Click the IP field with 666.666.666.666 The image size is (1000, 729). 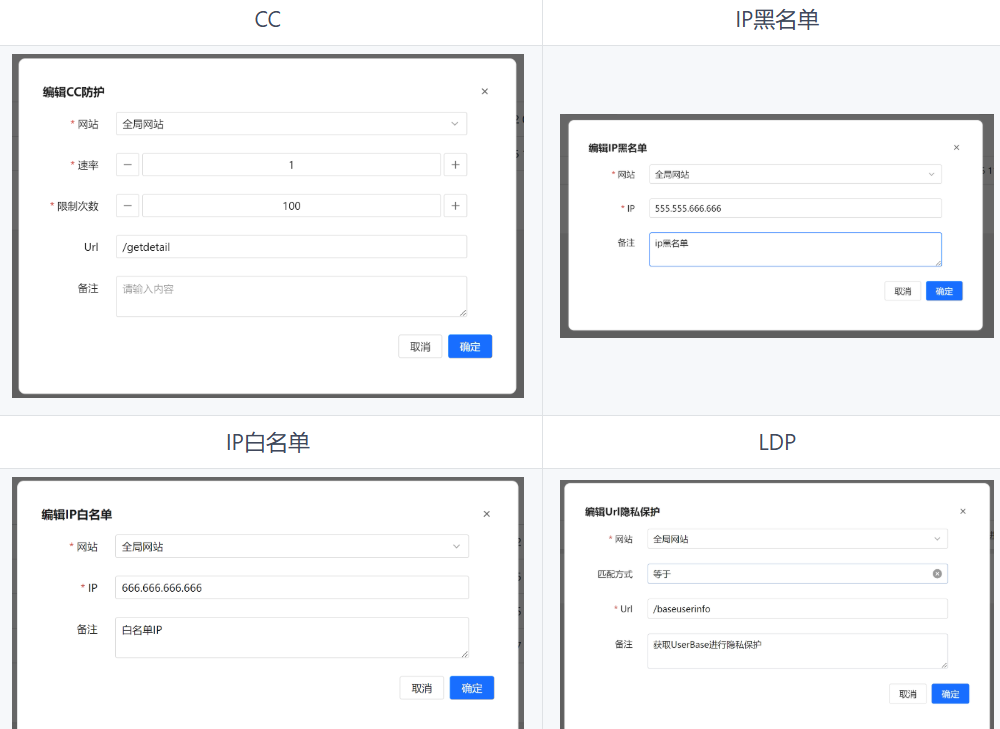tap(292, 587)
